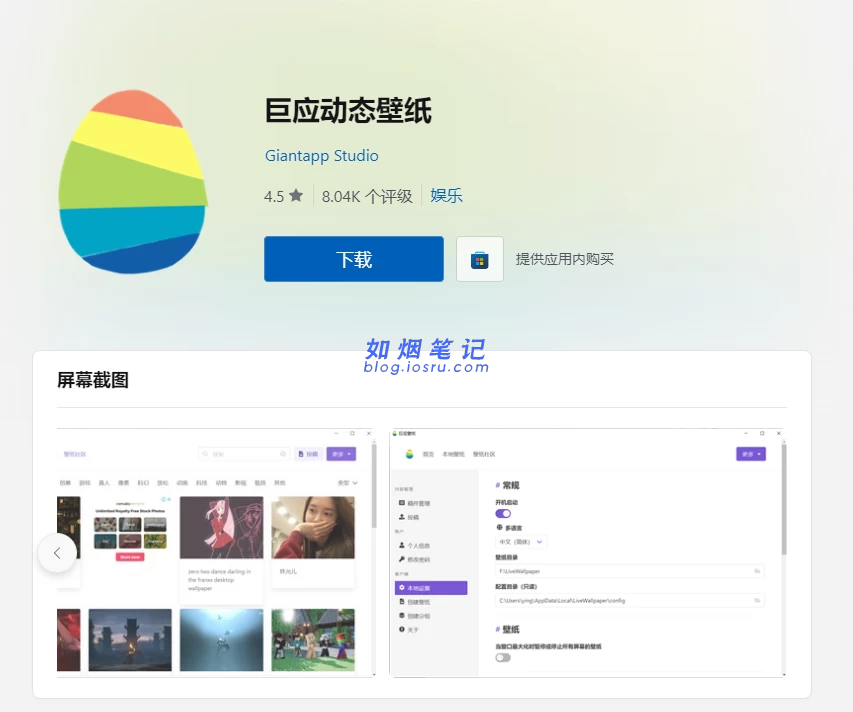Click the 关于 info icon
853x712 pixels.
pos(402,629)
